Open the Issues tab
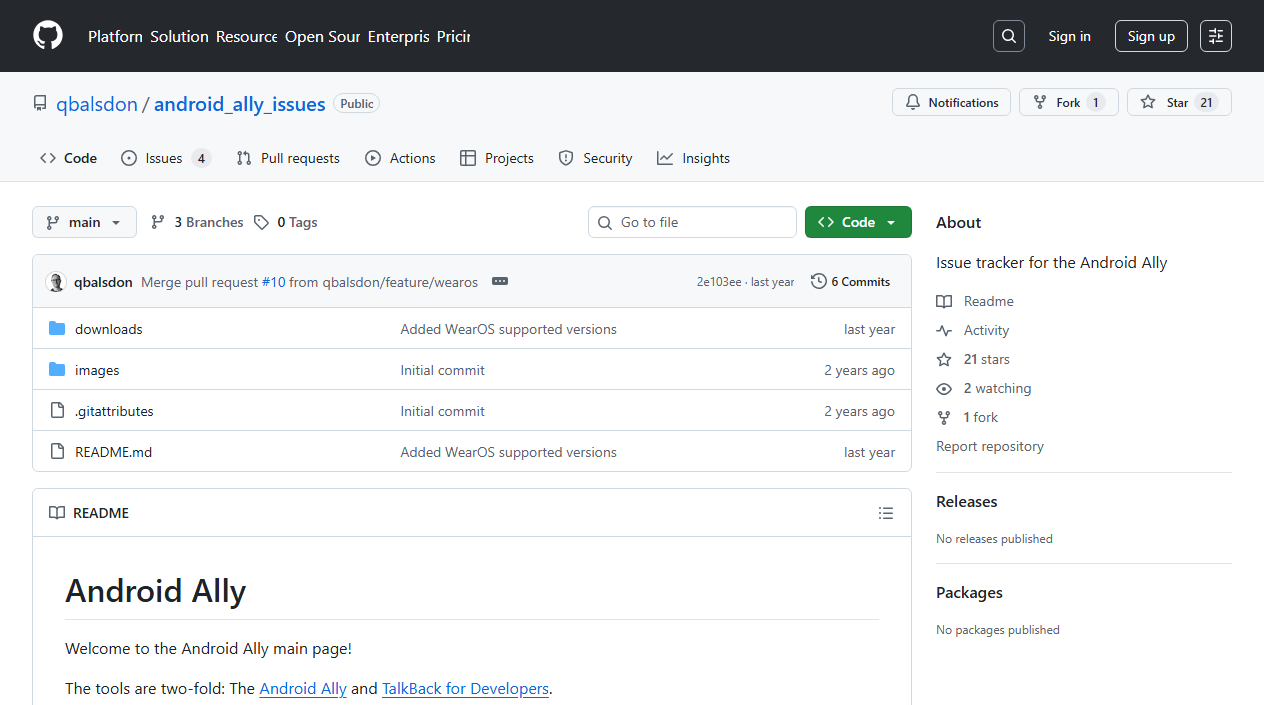The height and width of the screenshot is (705, 1264). (166, 158)
